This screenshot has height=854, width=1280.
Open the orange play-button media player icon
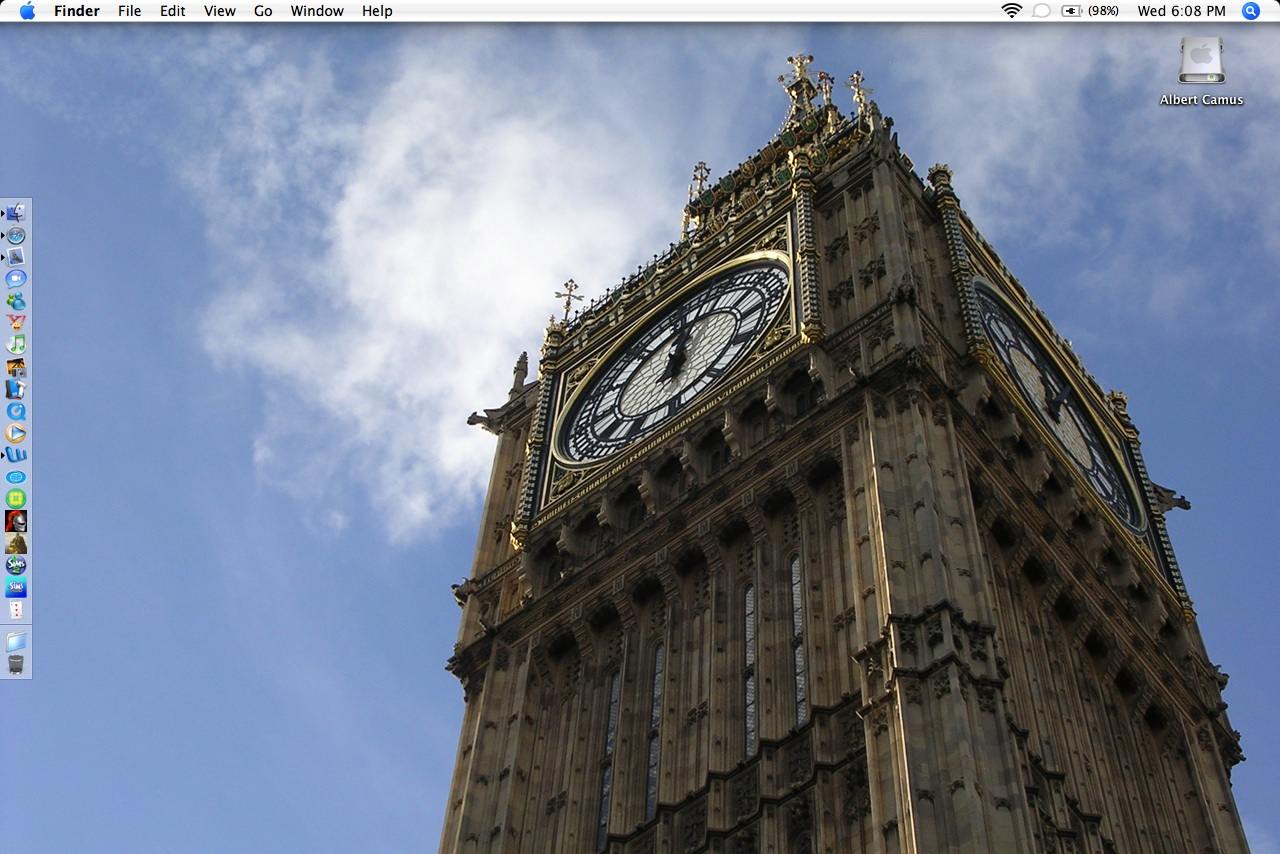16,433
